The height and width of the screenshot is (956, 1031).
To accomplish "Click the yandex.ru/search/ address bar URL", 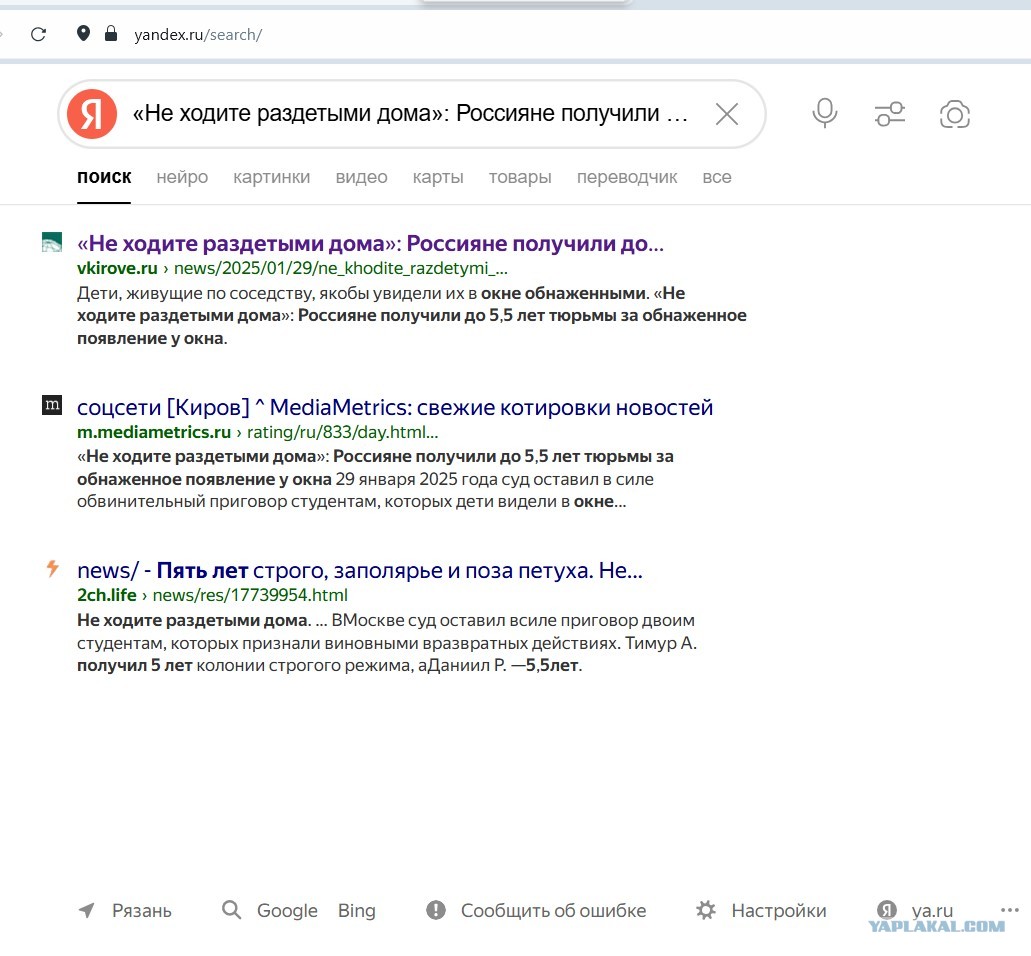I will (x=198, y=34).
